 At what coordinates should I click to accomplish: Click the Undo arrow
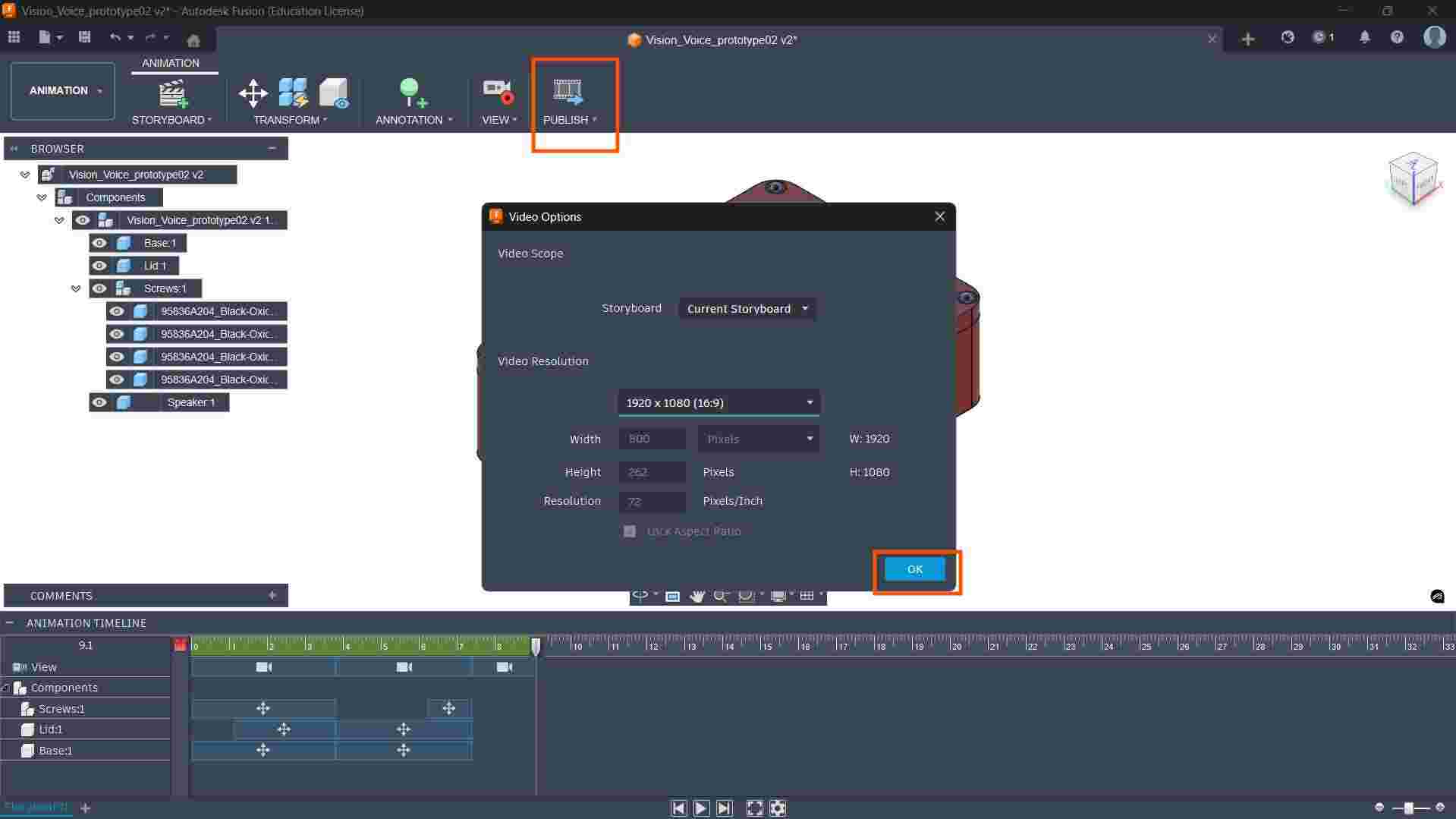click(x=115, y=37)
